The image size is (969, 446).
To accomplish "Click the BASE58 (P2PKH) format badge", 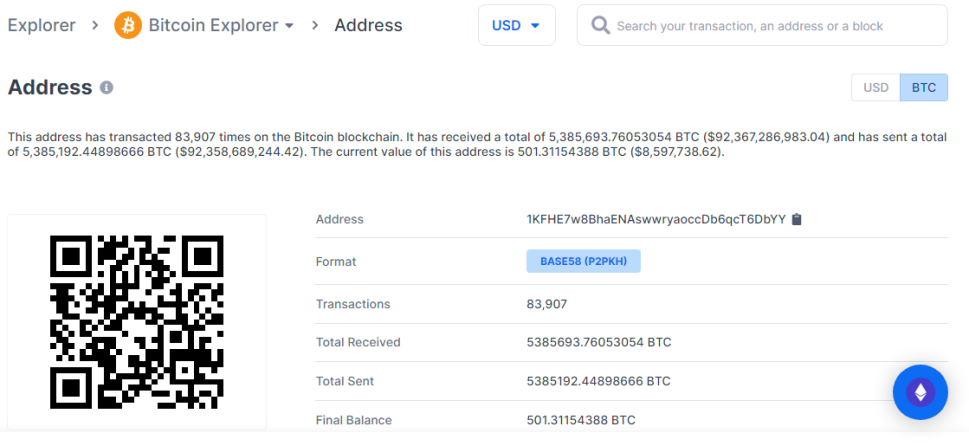I will pyautogui.click(x=583, y=261).
